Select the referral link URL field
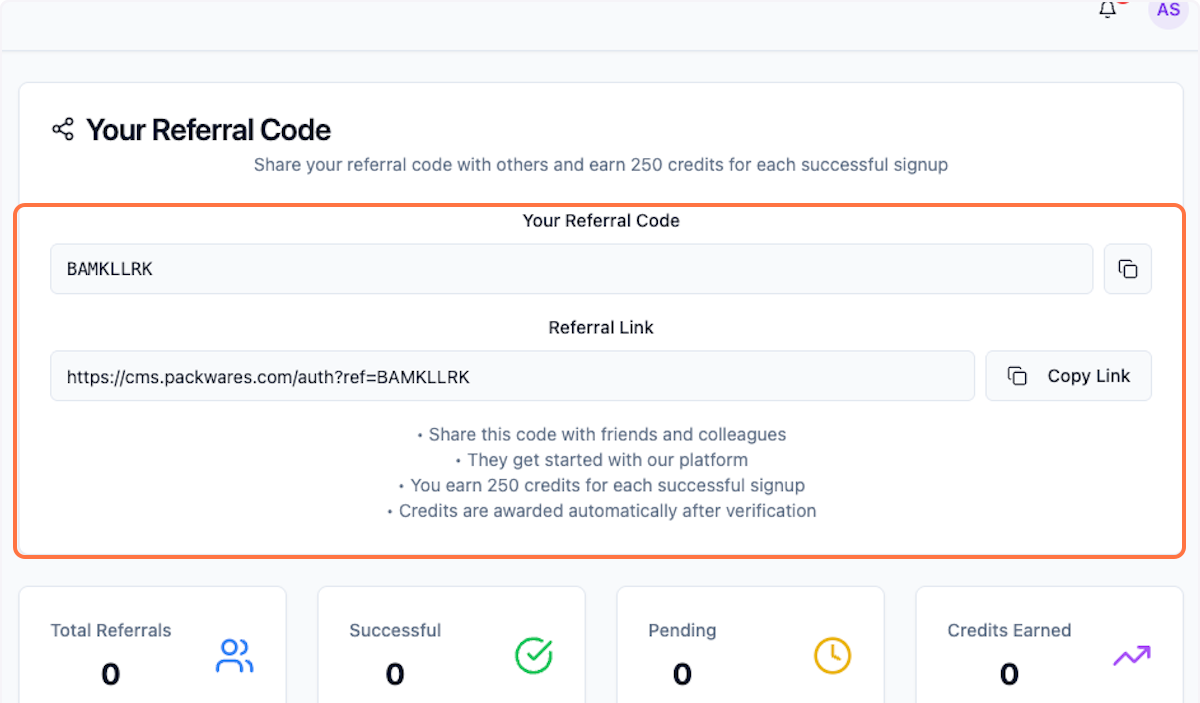Viewport: 1200px width, 703px height. 512,375
